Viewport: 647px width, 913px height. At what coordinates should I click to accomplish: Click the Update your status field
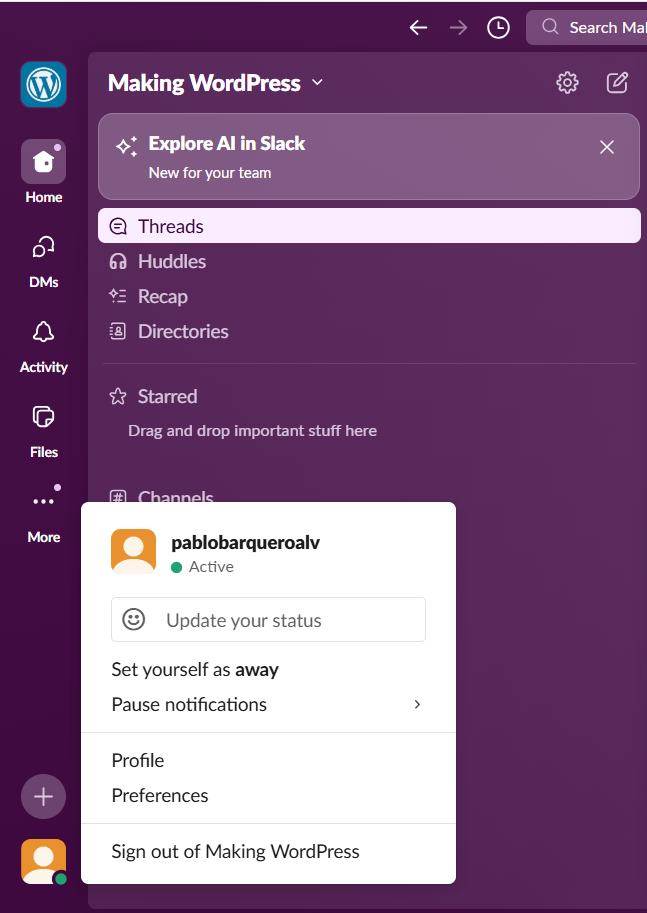click(x=268, y=620)
